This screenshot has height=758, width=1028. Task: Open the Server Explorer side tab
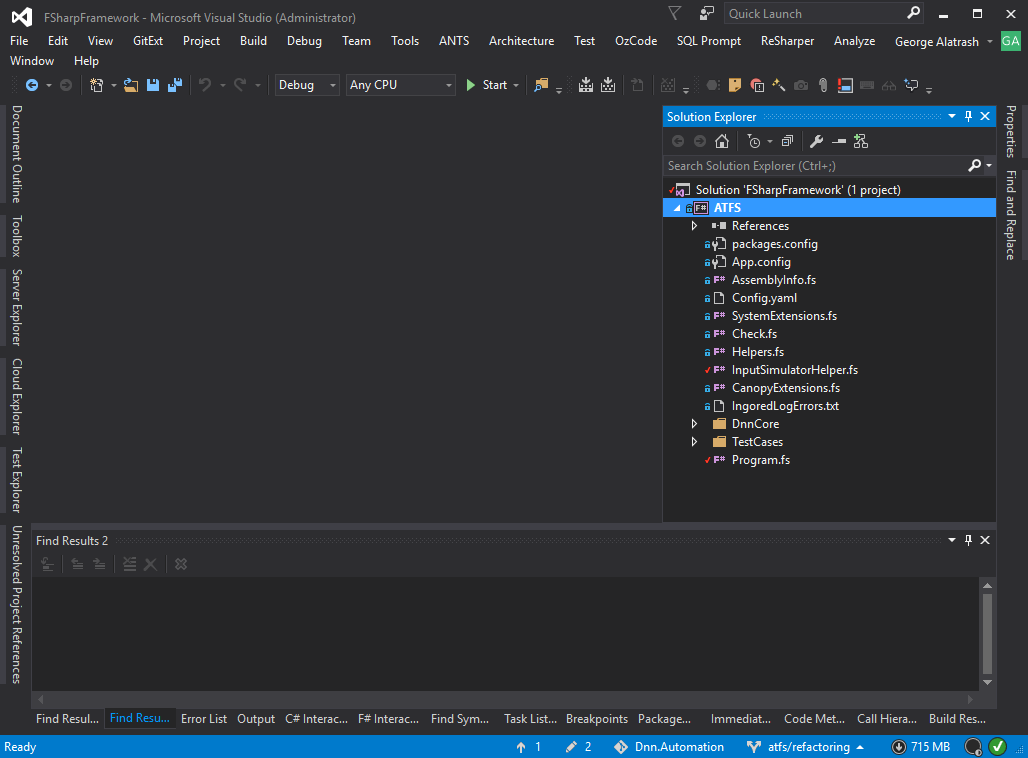(x=17, y=308)
